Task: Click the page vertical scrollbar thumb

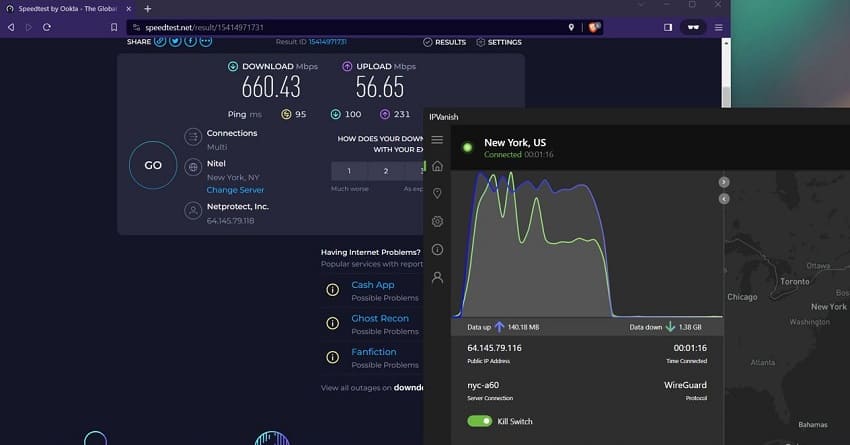Action: click(x=726, y=96)
